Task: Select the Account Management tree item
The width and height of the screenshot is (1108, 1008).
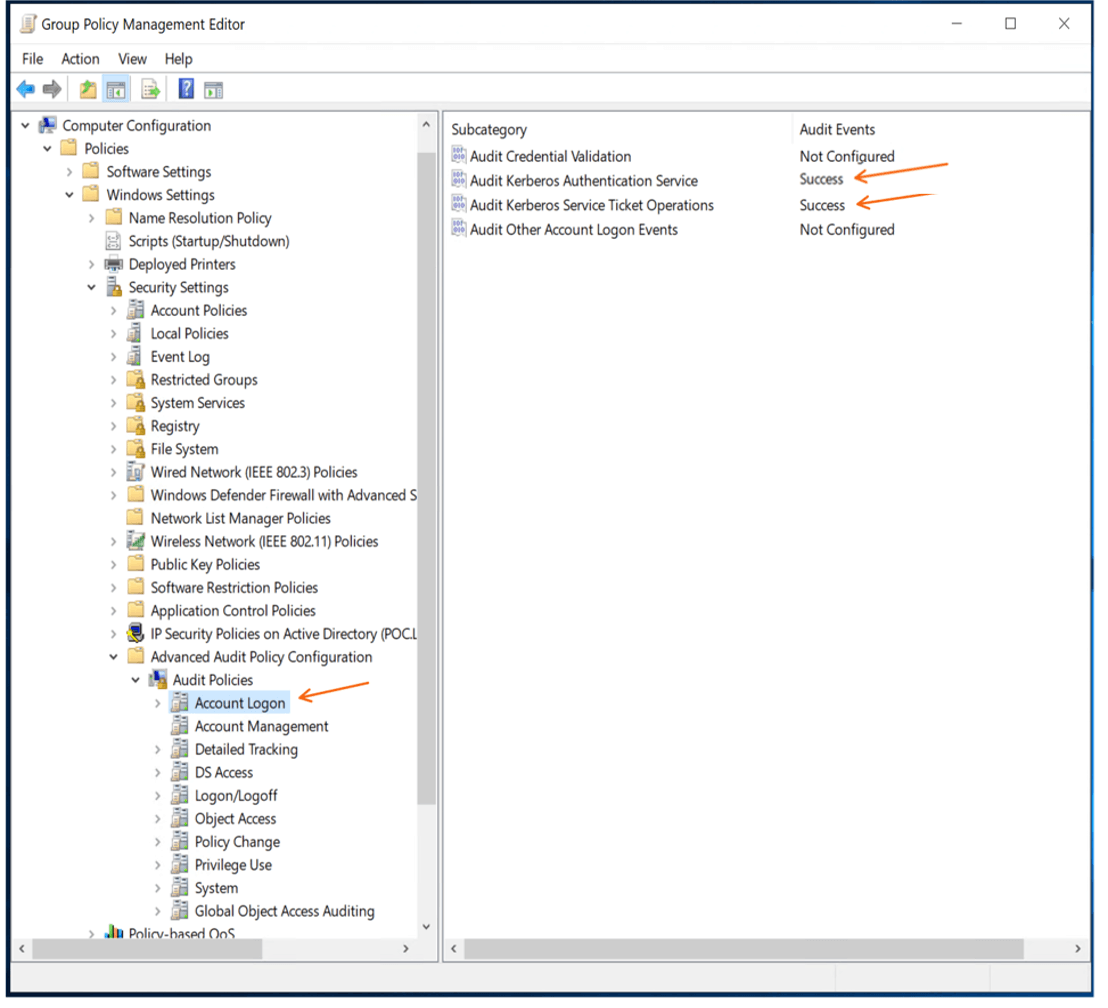Action: point(261,727)
